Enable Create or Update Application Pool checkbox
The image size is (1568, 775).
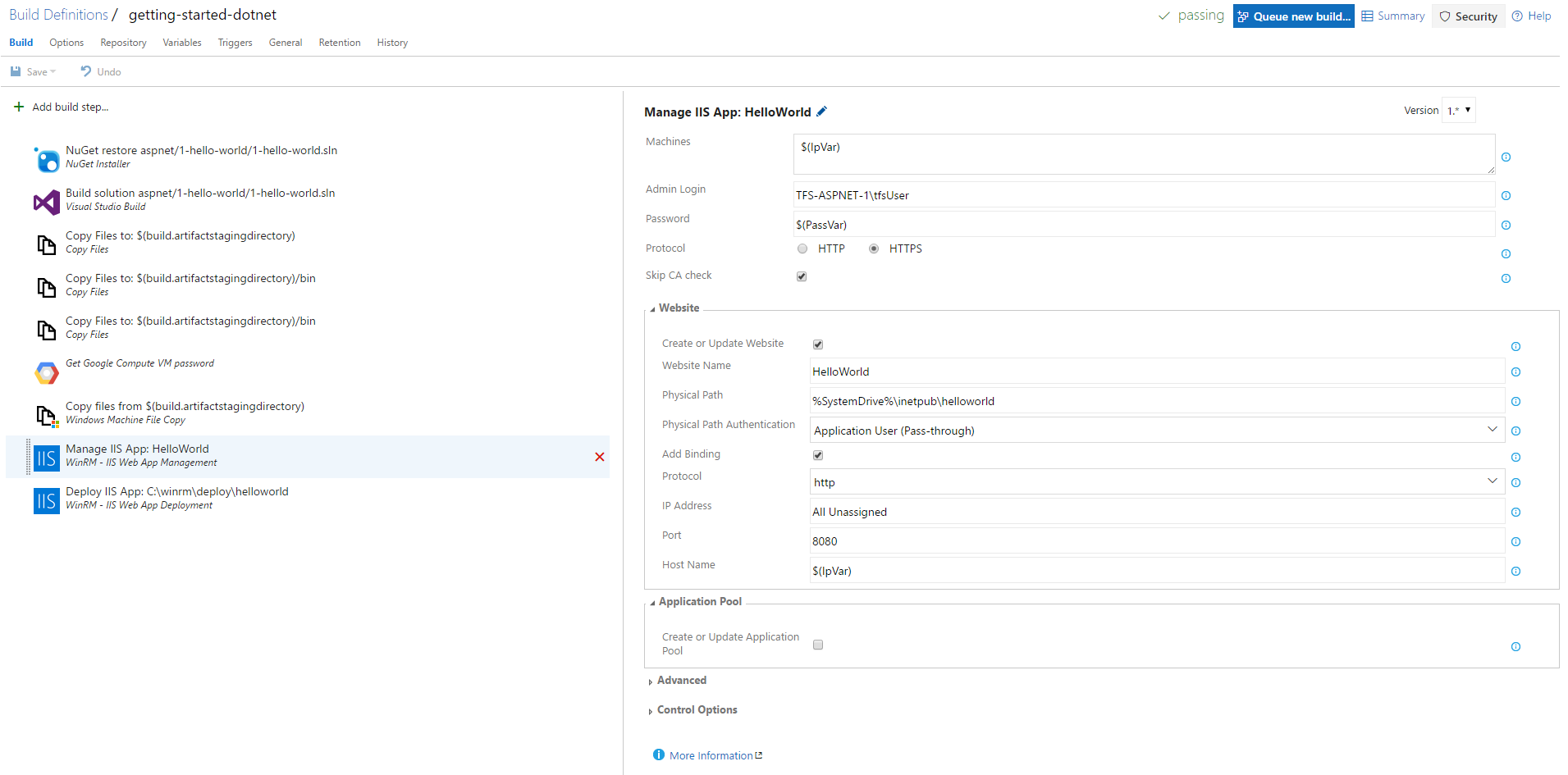[x=818, y=645]
